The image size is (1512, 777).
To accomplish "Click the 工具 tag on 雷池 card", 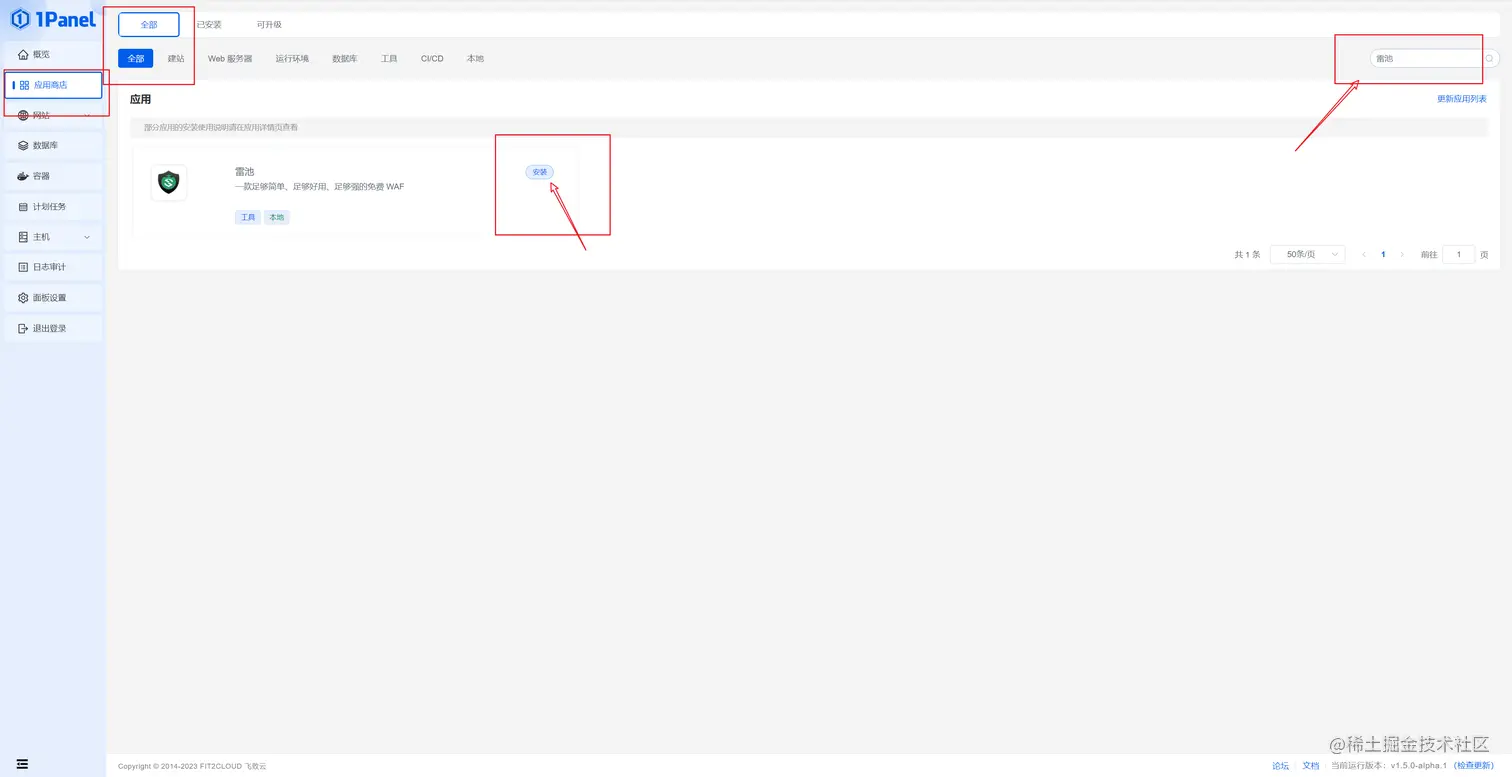I will 248,217.
